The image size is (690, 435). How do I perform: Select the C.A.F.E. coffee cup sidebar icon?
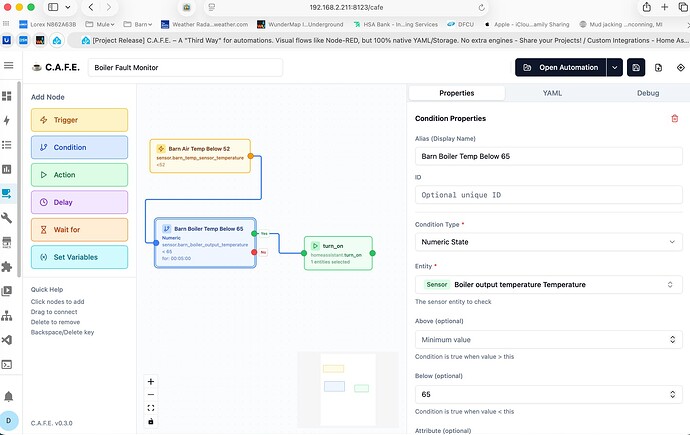point(7,194)
